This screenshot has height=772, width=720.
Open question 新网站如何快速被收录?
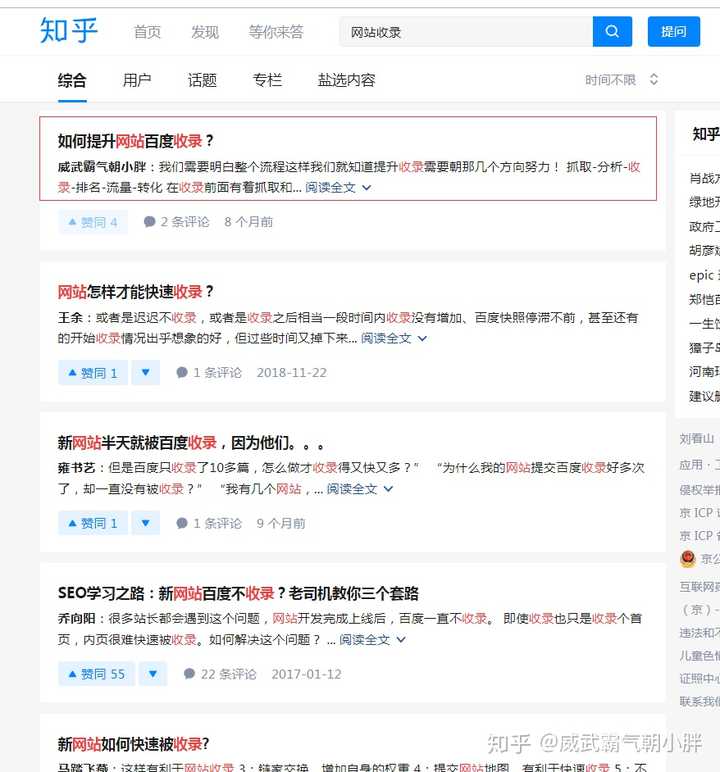pyautogui.click(x=133, y=744)
